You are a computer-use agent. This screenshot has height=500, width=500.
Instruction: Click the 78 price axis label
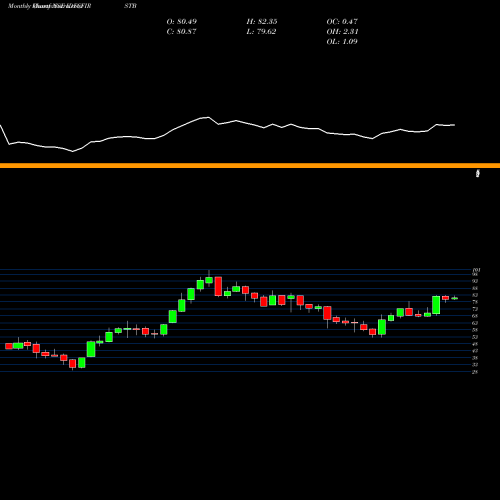(475, 302)
